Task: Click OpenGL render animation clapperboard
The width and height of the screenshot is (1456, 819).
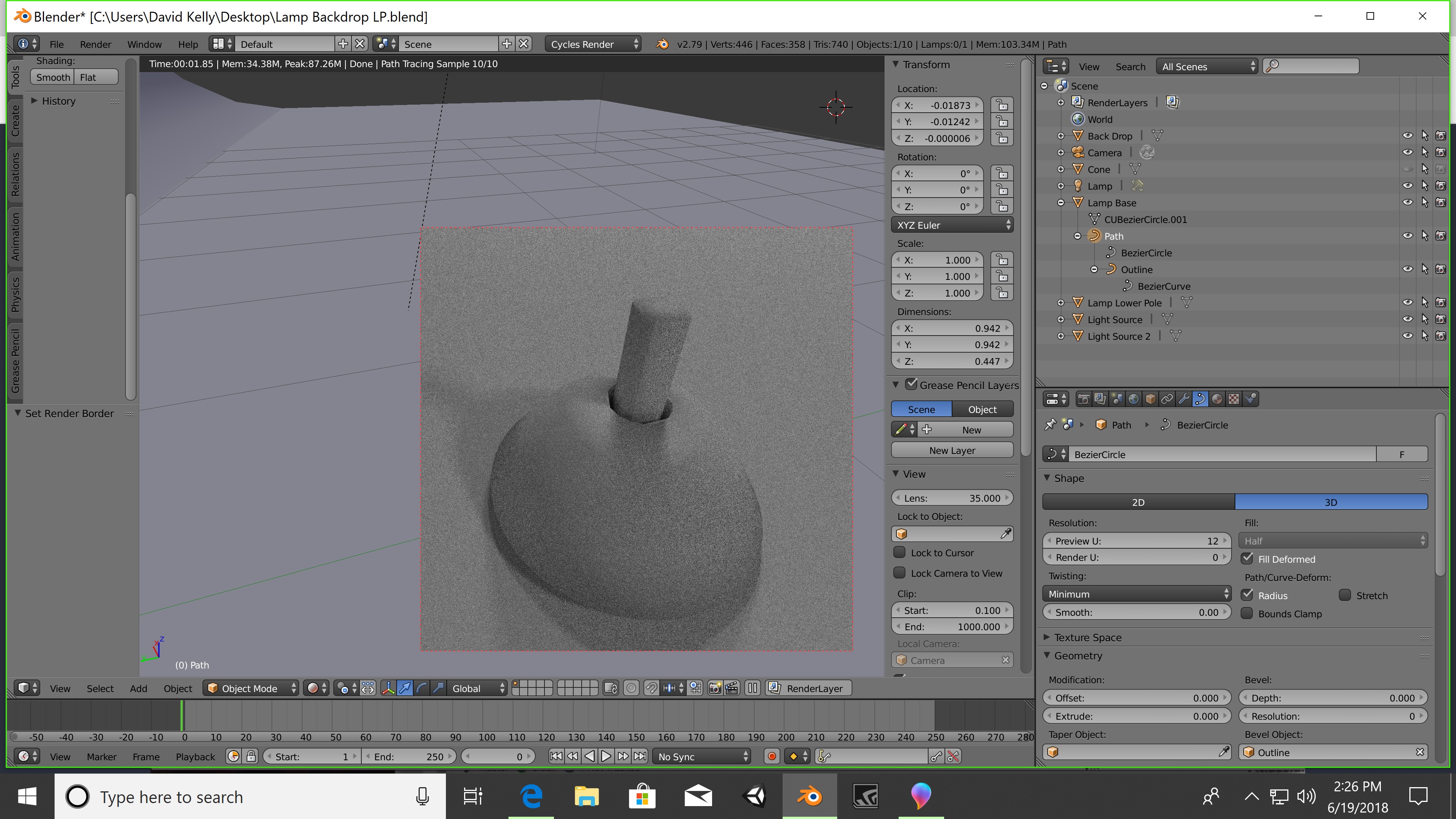Action: (x=731, y=688)
